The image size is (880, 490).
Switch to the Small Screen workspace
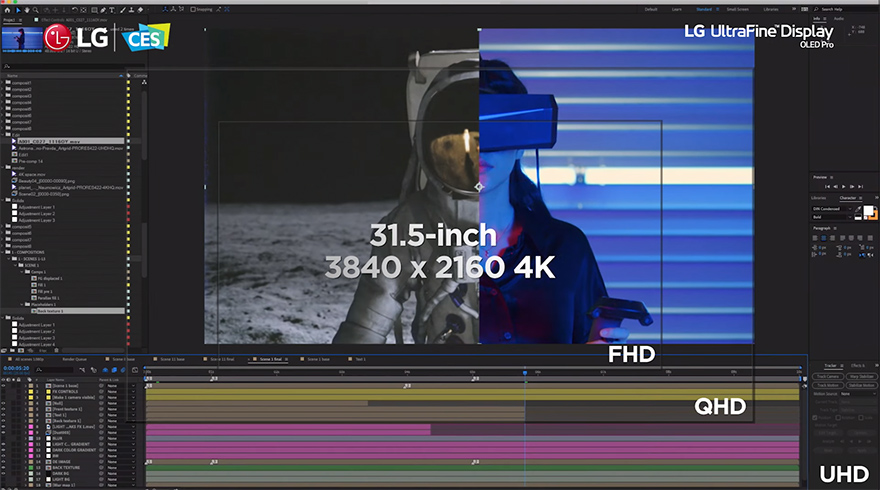coord(737,9)
